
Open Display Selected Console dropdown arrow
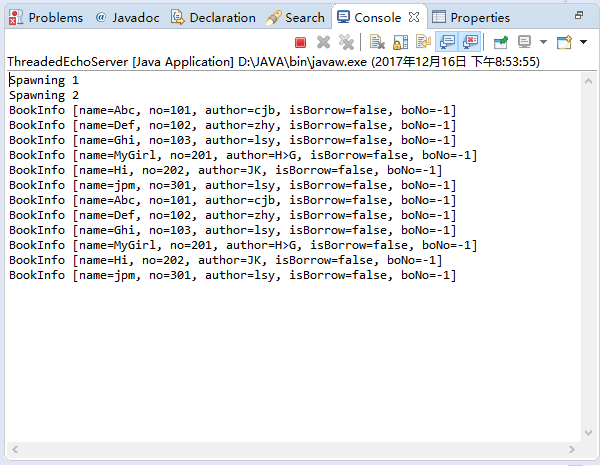(x=543, y=42)
